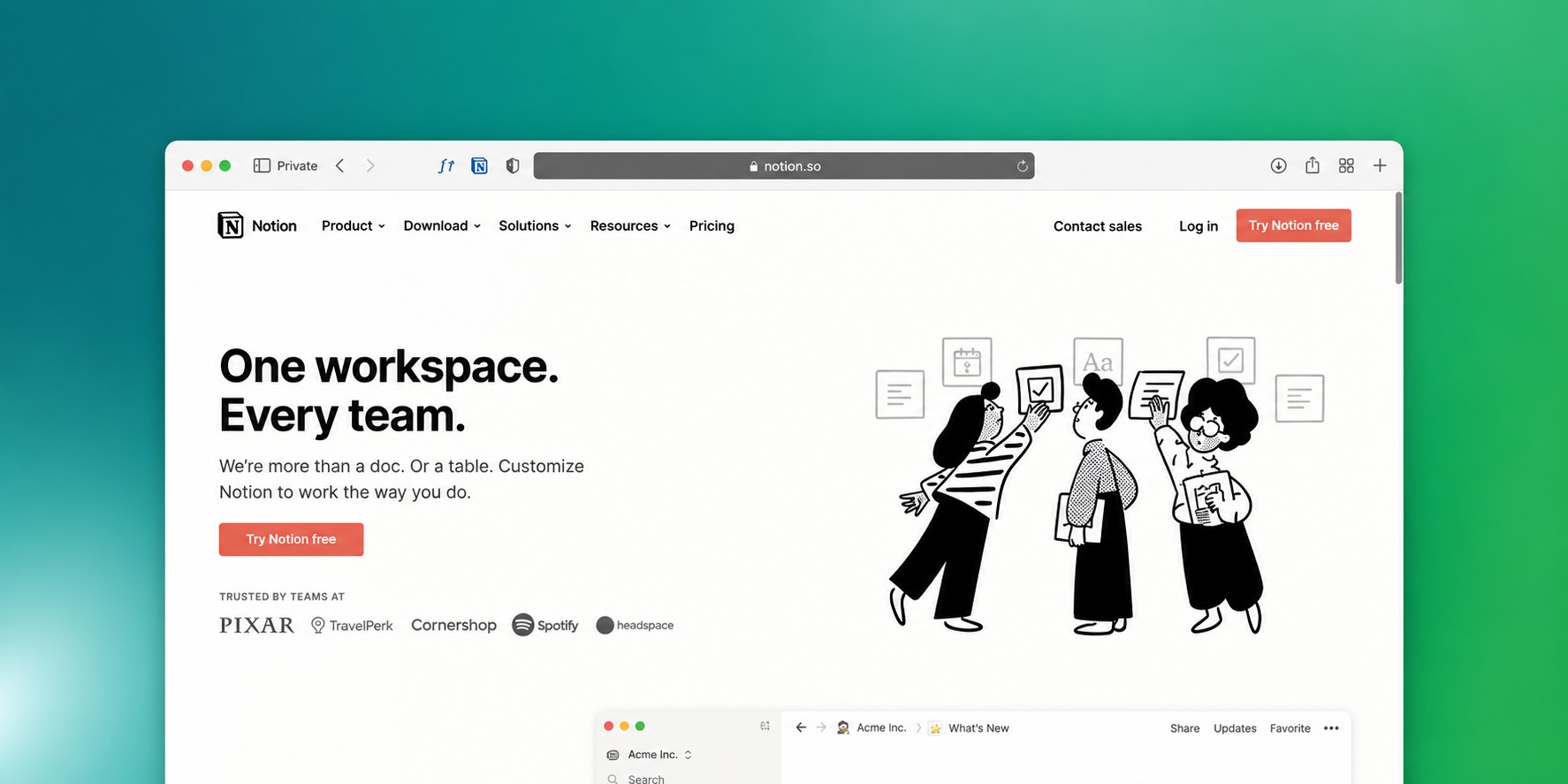Screen dimensions: 1568x784
Task: Open the Resources dropdown menu
Action: (x=630, y=225)
